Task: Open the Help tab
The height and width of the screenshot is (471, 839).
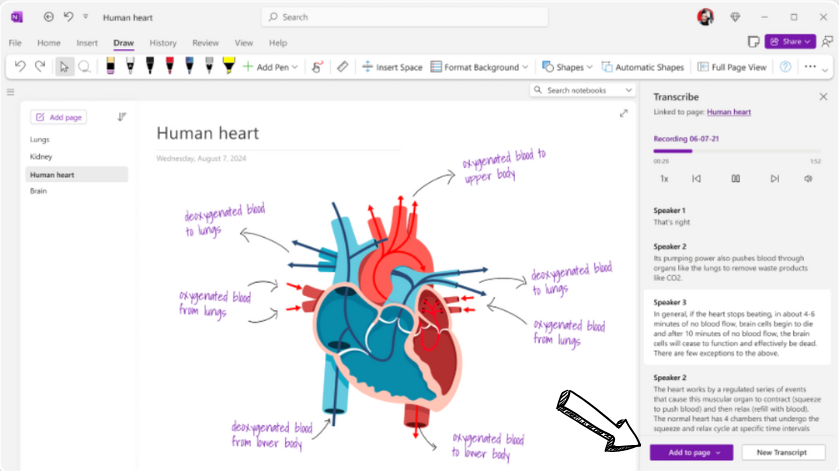Action: pos(278,43)
